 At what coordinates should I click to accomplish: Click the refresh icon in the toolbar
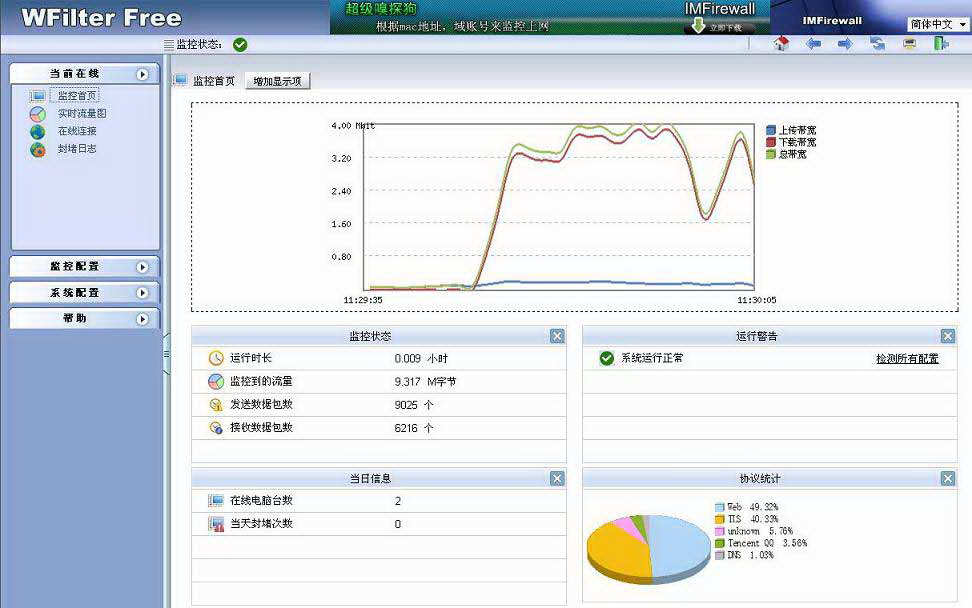coord(877,44)
